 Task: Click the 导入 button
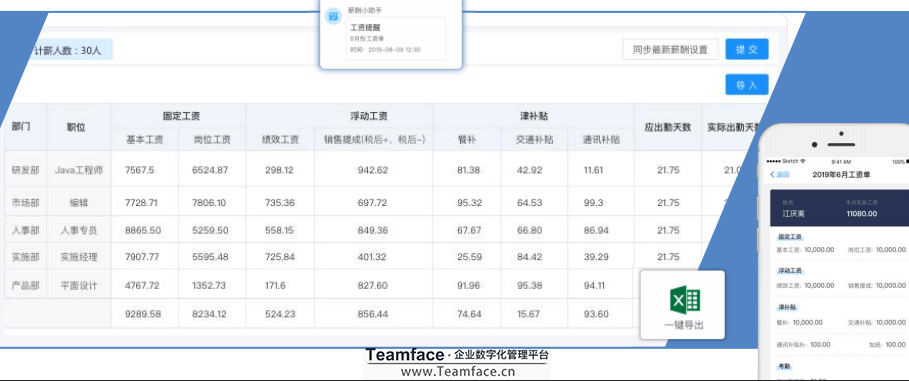point(747,85)
